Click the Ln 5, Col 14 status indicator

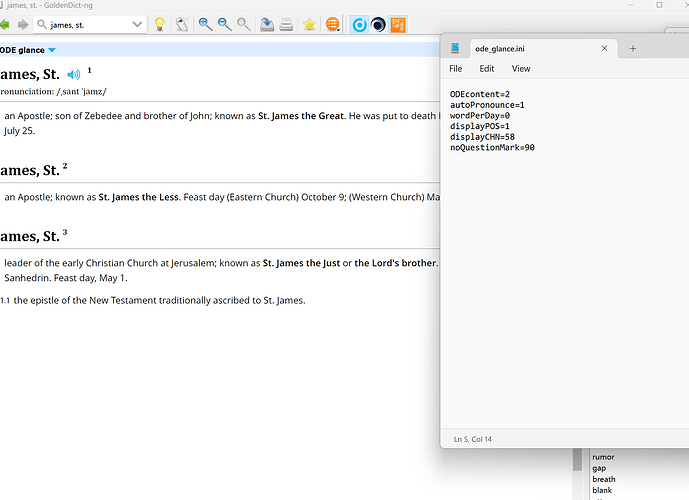pyautogui.click(x=473, y=439)
